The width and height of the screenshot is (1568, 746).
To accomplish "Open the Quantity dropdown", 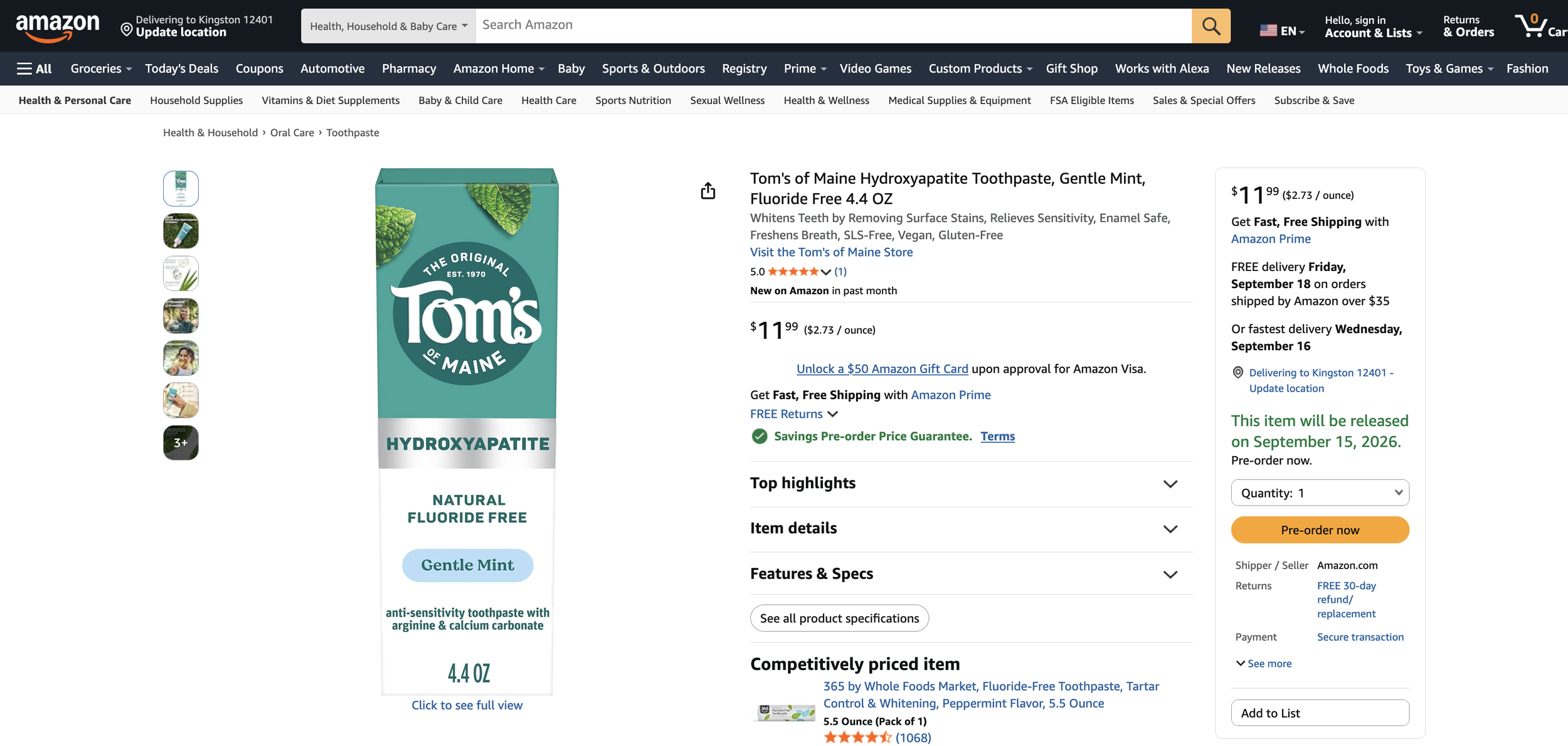I will [x=1320, y=493].
